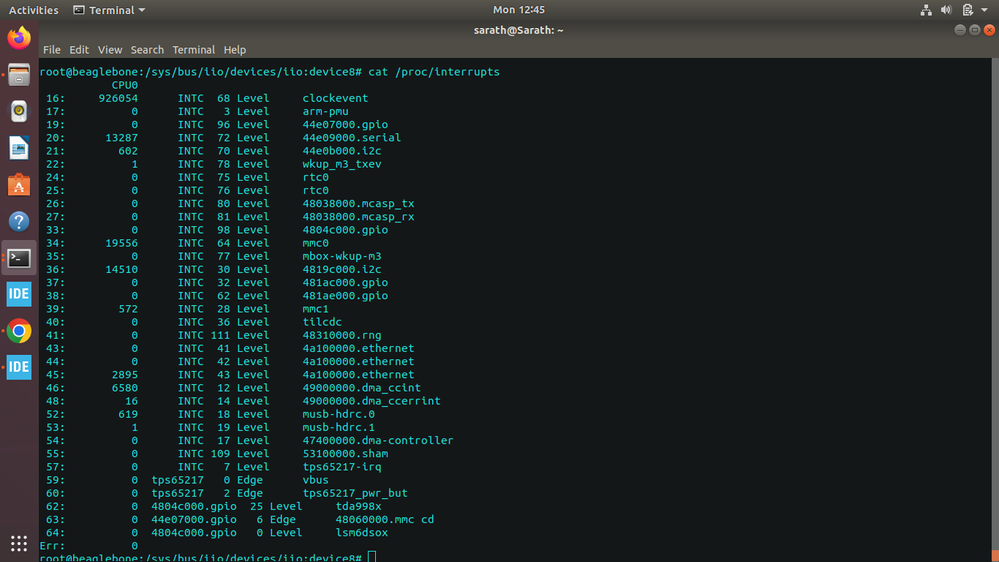The width and height of the screenshot is (999, 562).
Task: Click the '47400000.dma-controller' entry
Action: pyautogui.click(x=378, y=440)
